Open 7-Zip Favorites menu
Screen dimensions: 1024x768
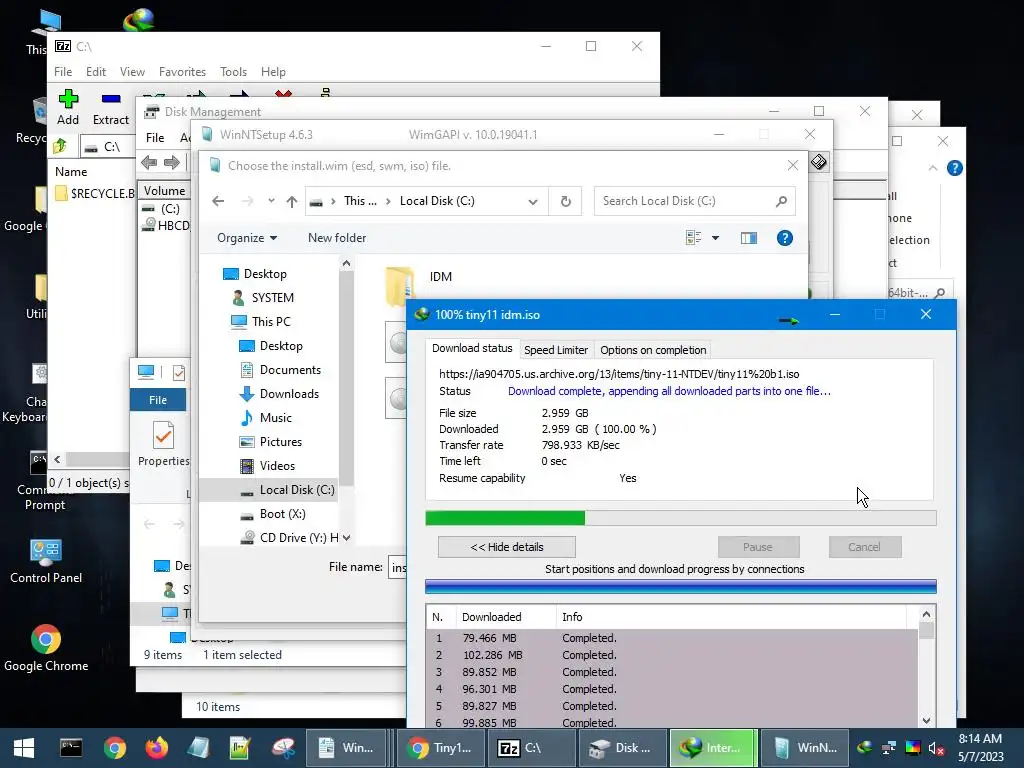click(x=182, y=72)
